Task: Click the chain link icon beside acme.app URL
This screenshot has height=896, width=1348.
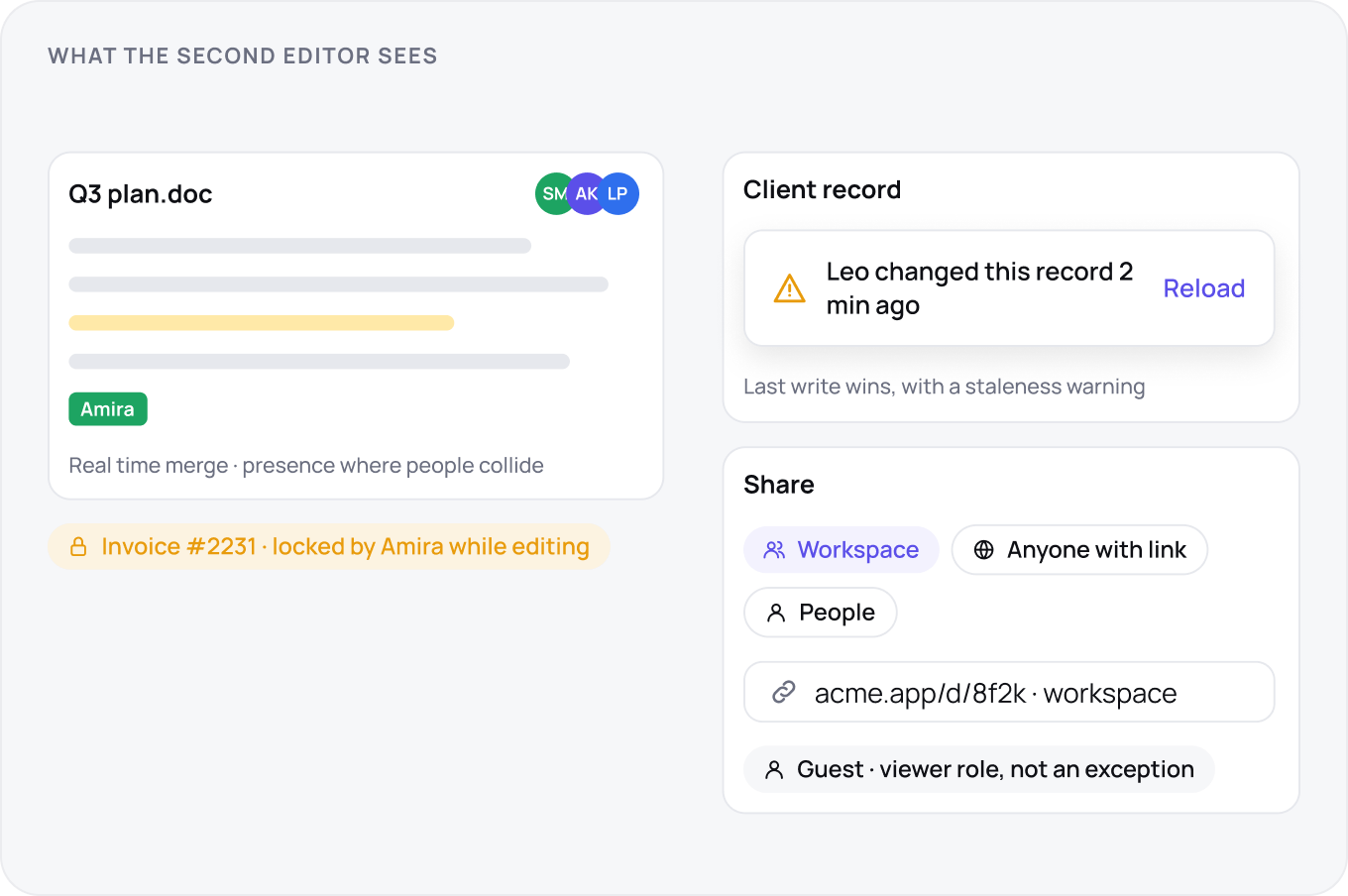Action: pos(784,692)
